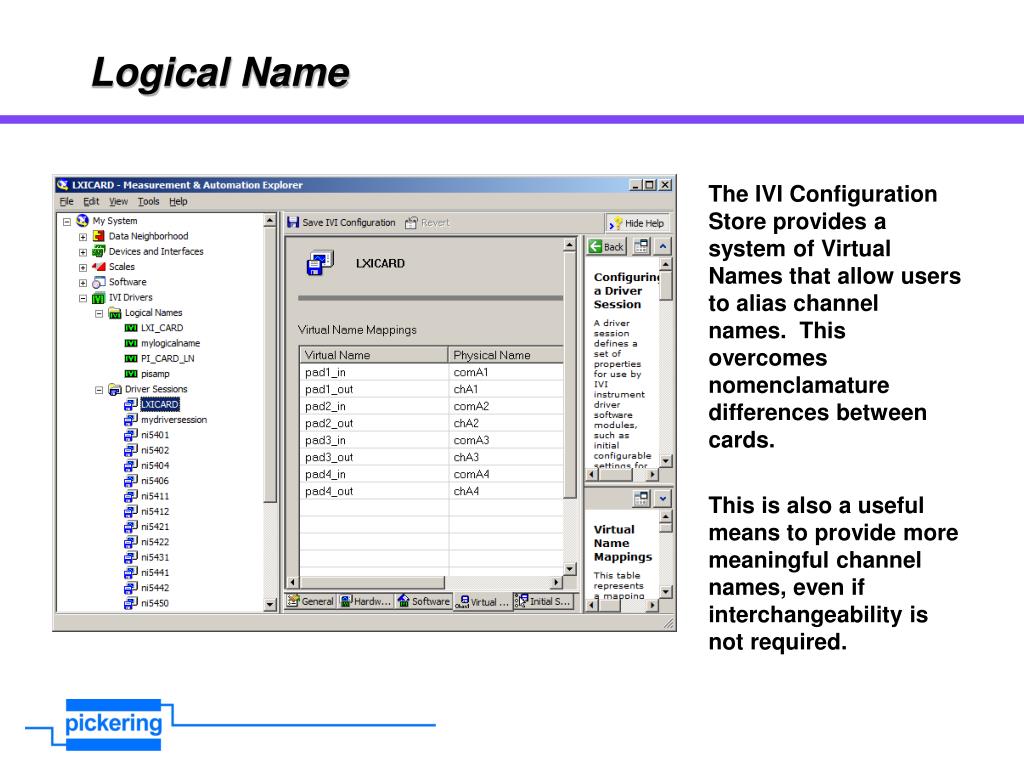Collapse the Driver Sessions node
The height and width of the screenshot is (768, 1024).
[x=99, y=390]
